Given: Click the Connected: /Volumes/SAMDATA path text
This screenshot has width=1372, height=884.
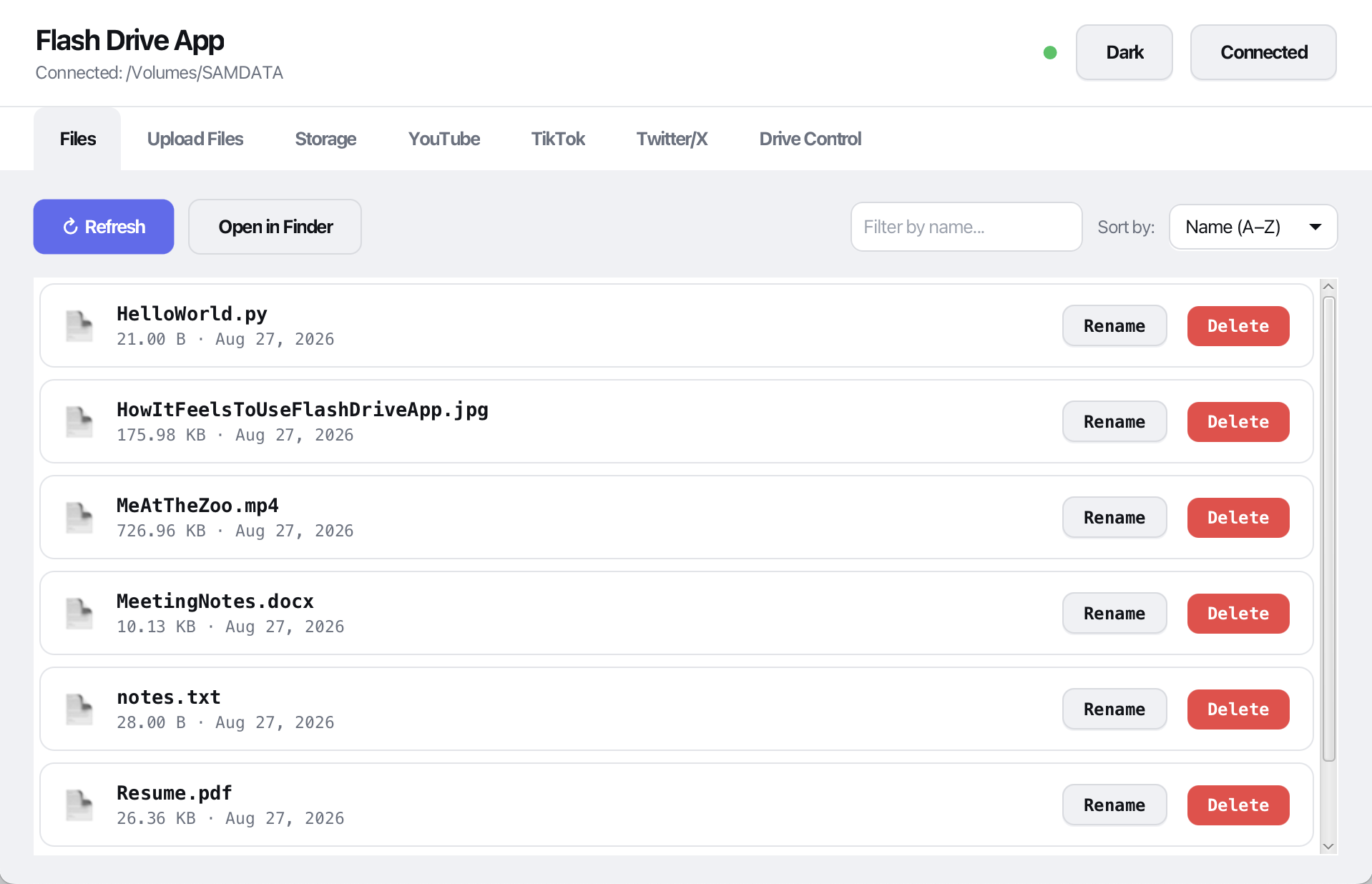Looking at the screenshot, I should point(160,73).
